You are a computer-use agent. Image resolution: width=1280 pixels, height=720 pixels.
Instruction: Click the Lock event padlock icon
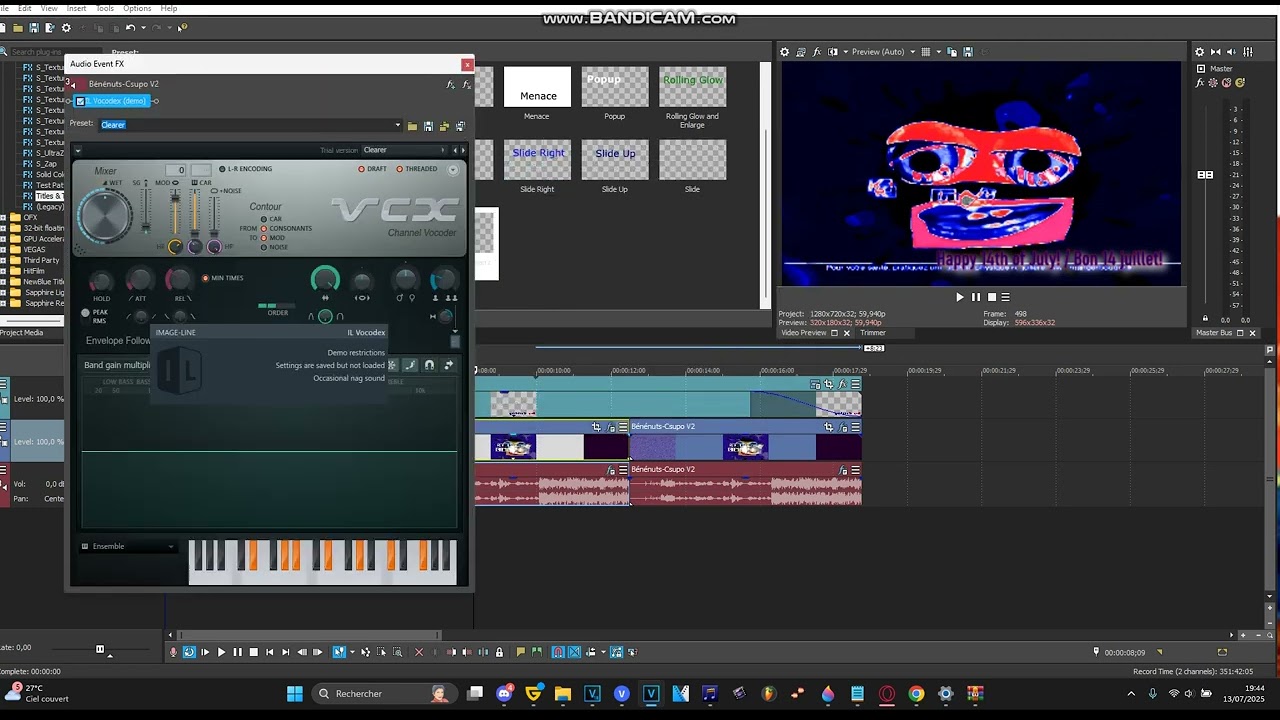click(x=499, y=652)
